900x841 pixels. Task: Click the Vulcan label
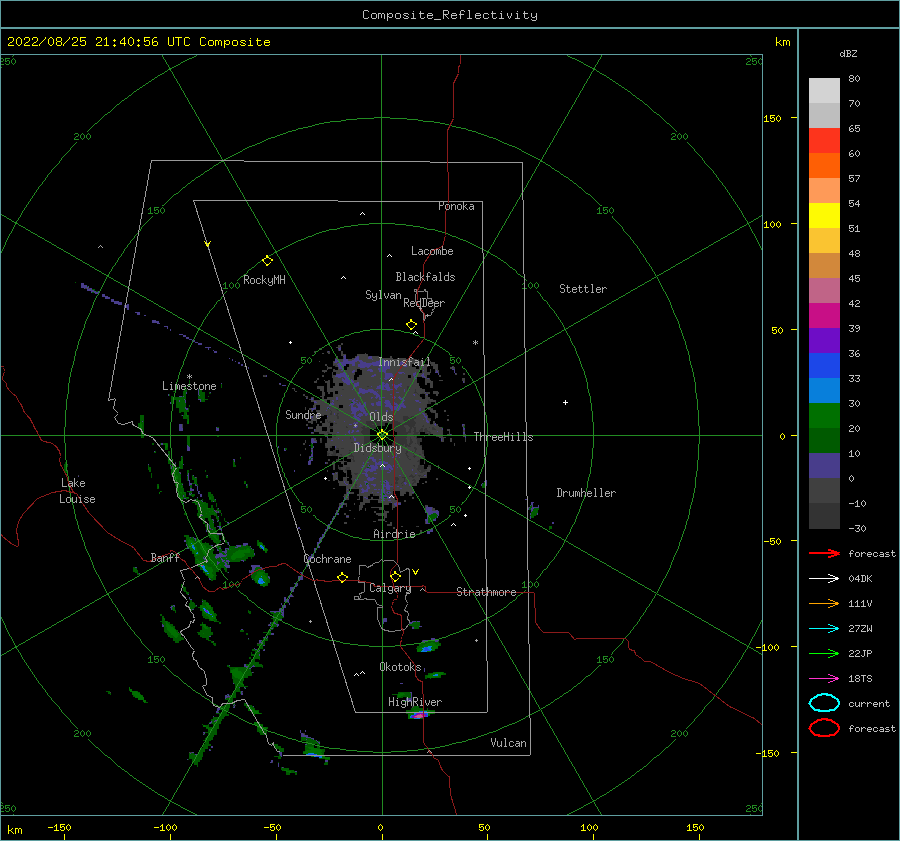(x=509, y=743)
